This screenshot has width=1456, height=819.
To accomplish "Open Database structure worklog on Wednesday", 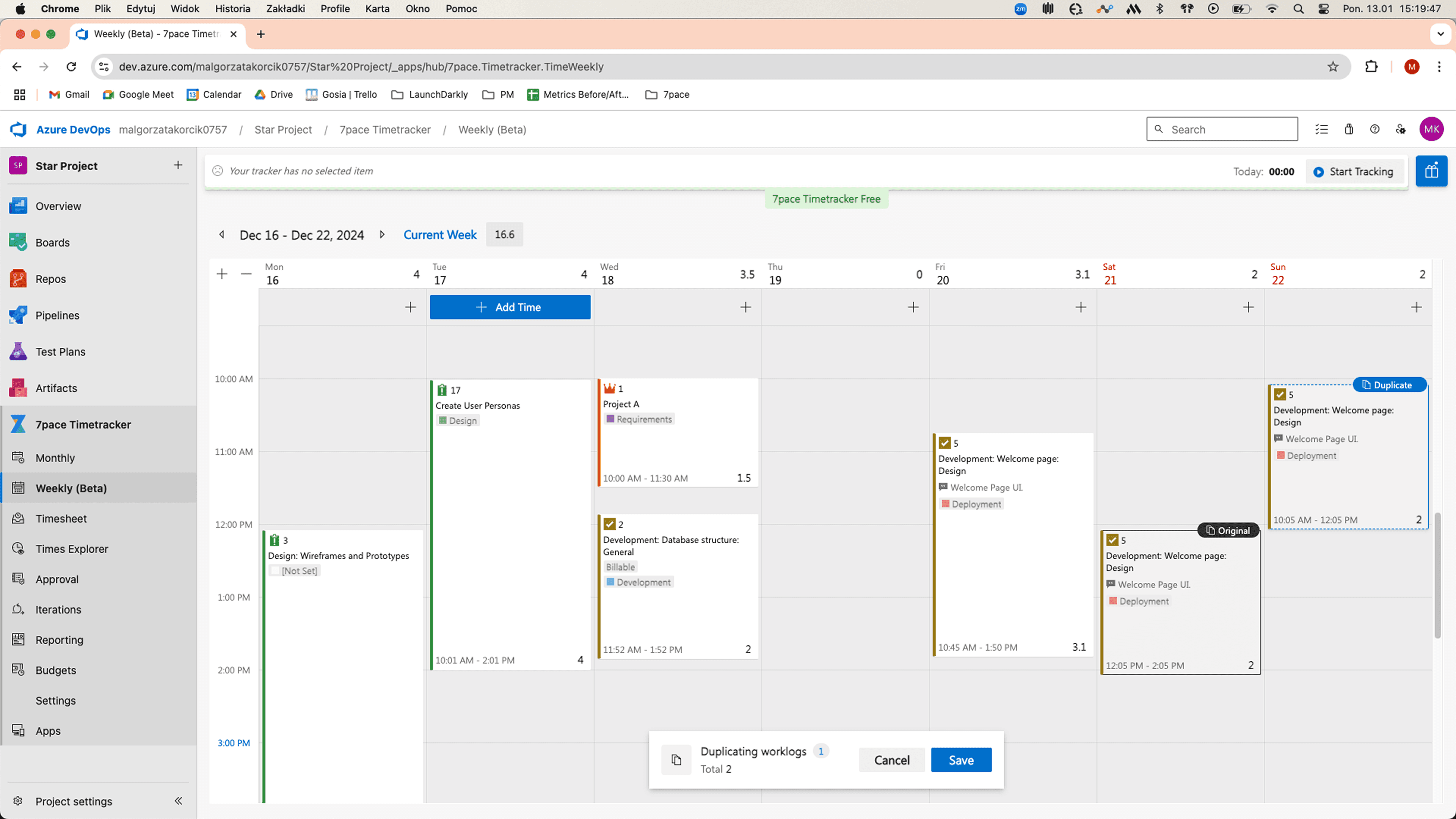I will (x=678, y=587).
